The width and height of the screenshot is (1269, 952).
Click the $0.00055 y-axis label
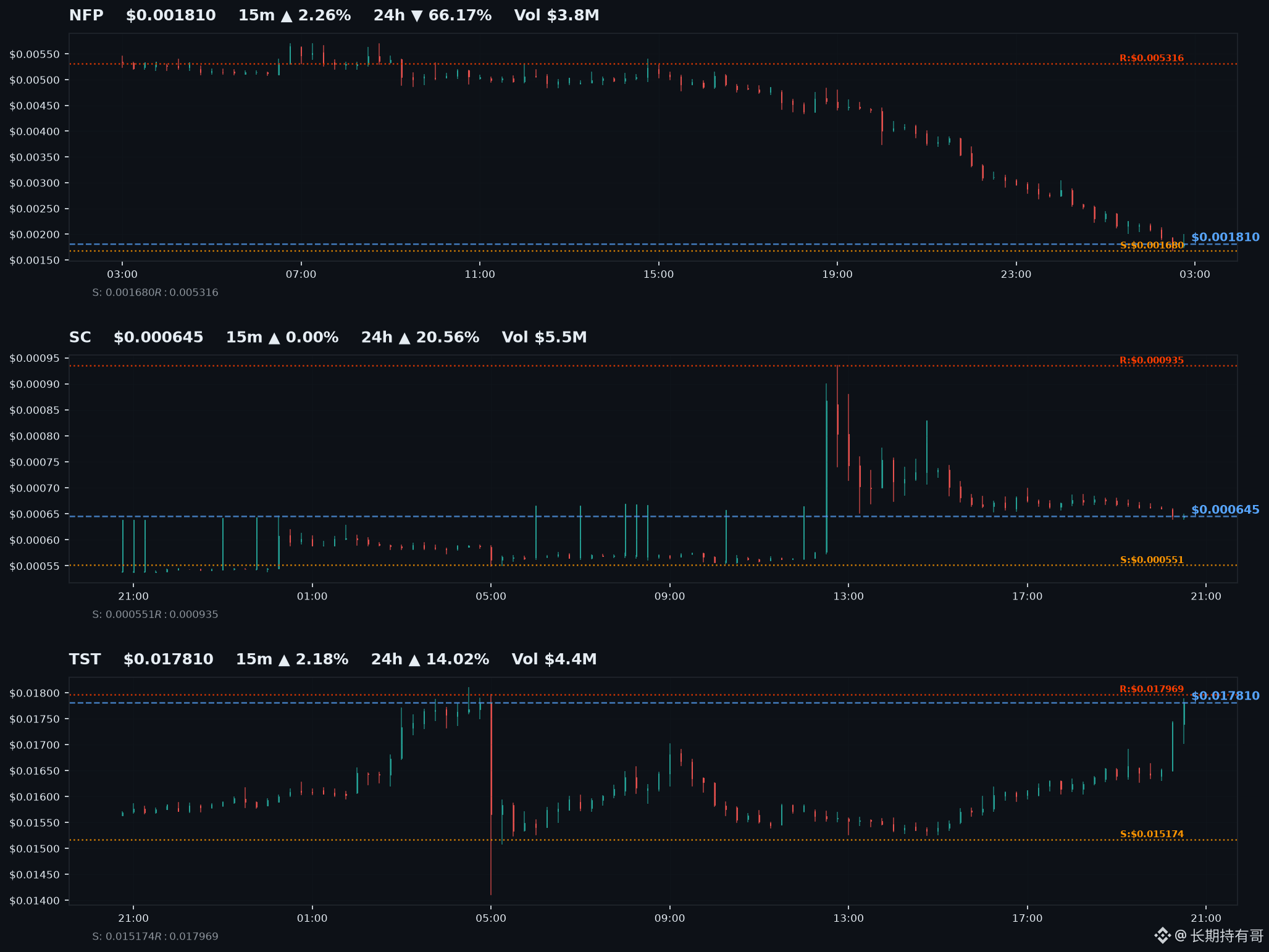(35, 566)
